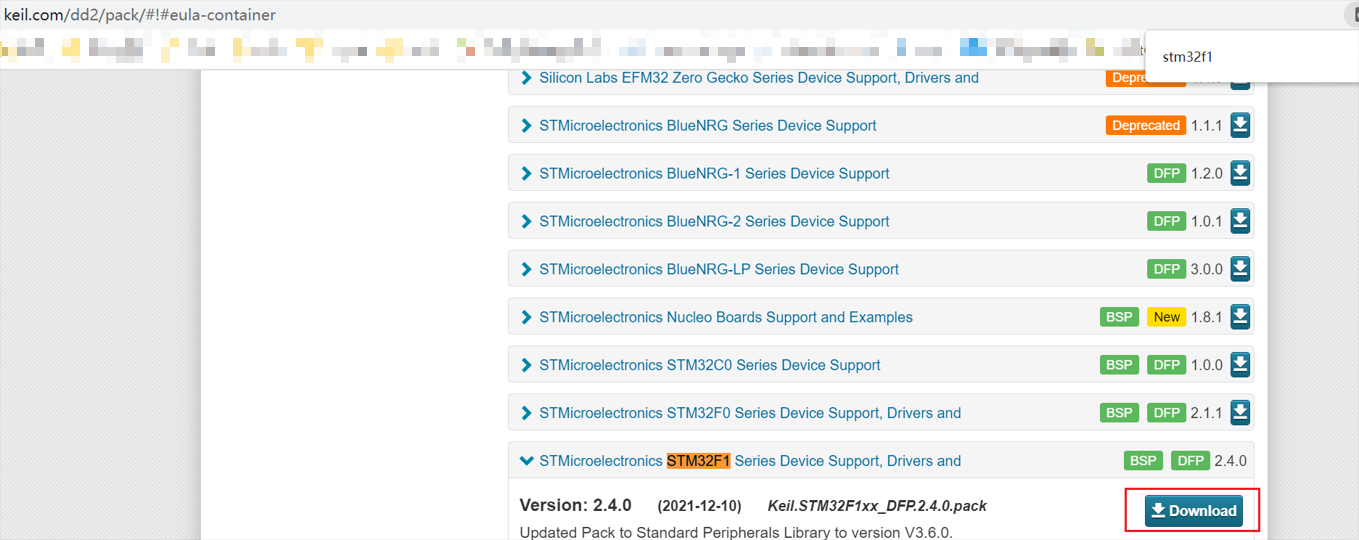
Task: Download the BlueNRG Series pack via icon
Action: tap(1240, 125)
